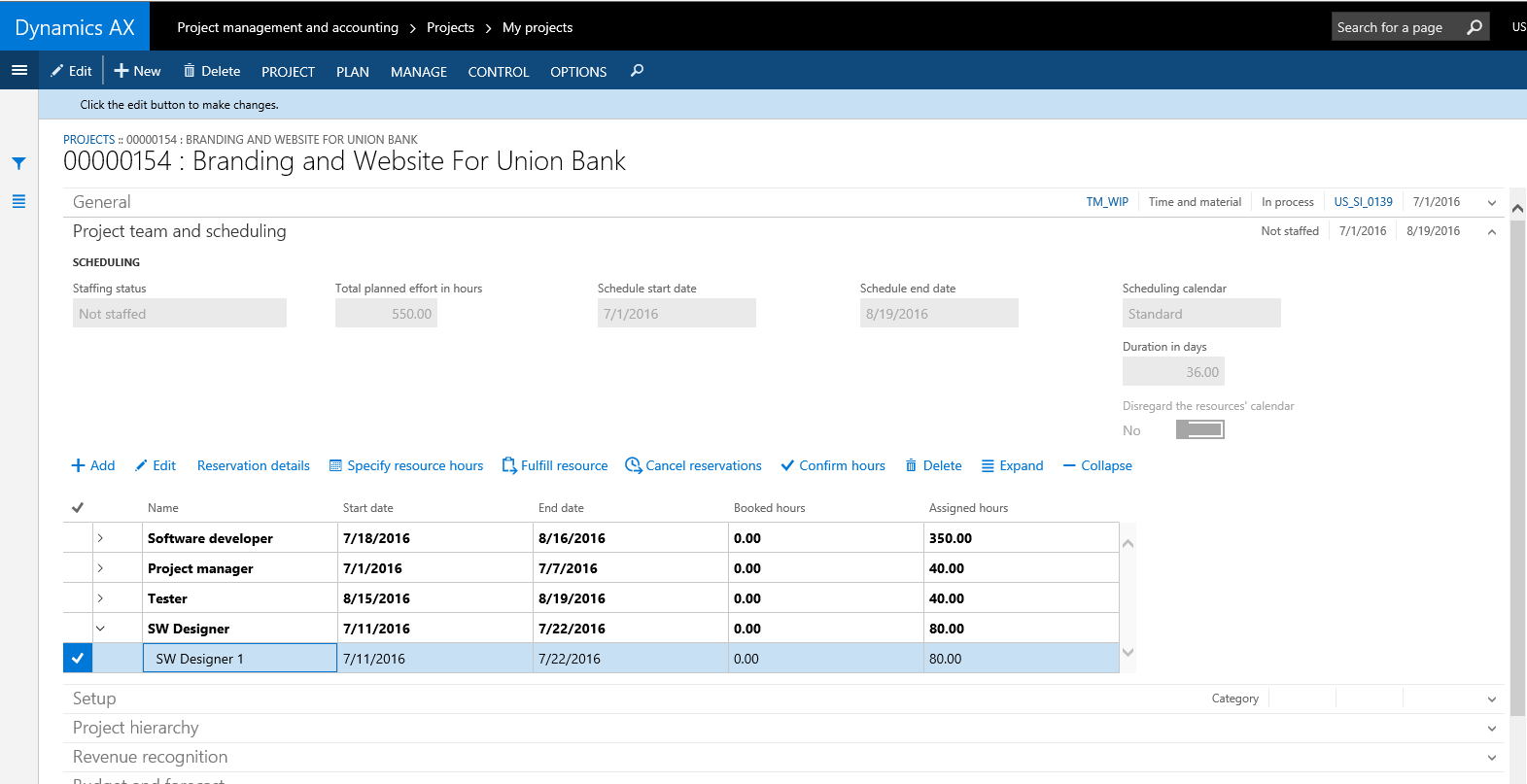Click Dynamics AX home logo
Screen dimensions: 1527x784
[75, 27]
